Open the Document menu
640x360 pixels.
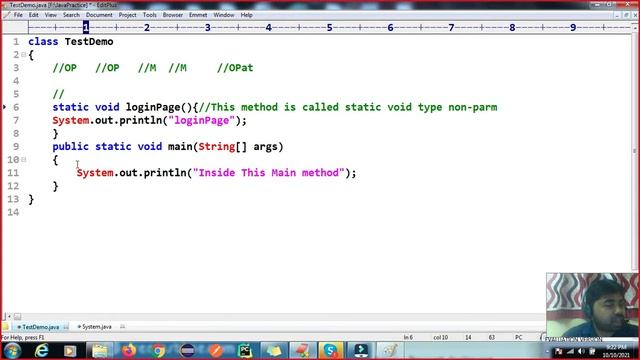point(99,15)
